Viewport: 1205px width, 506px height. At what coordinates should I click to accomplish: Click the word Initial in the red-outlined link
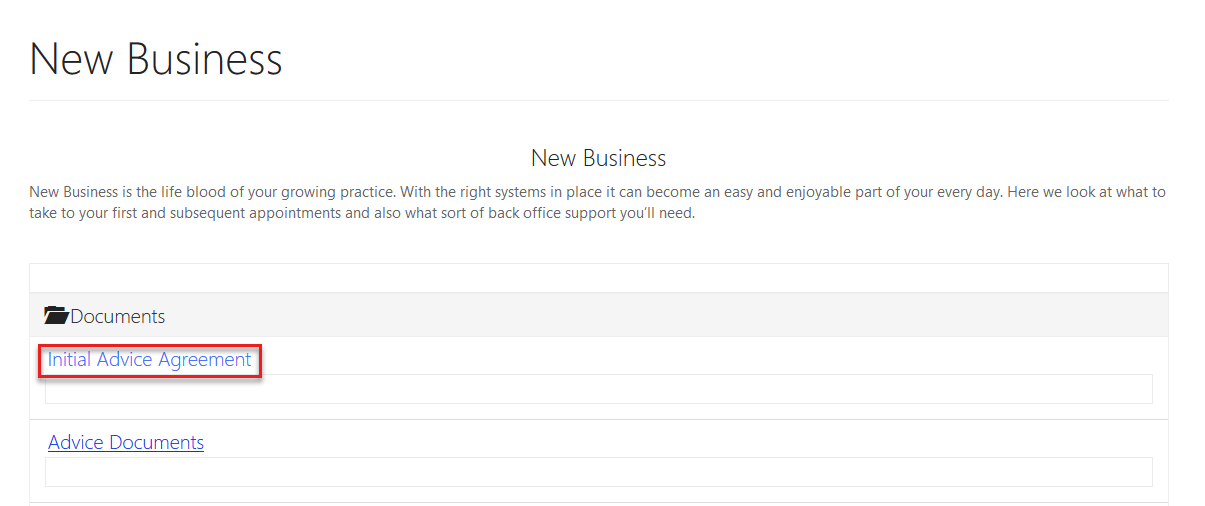click(70, 360)
